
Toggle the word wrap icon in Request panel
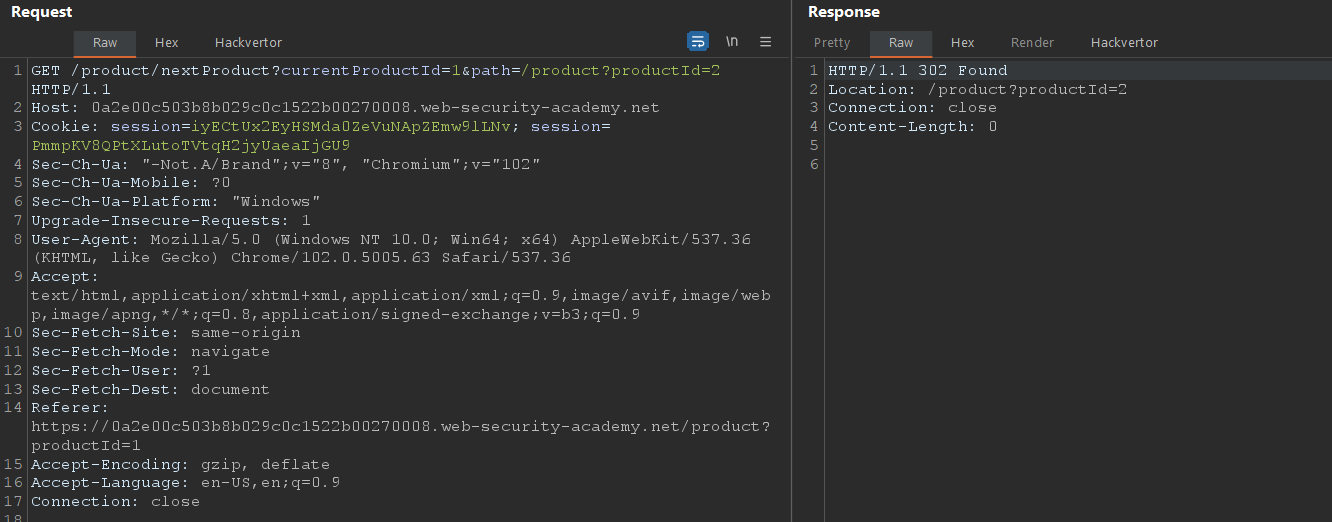click(698, 41)
